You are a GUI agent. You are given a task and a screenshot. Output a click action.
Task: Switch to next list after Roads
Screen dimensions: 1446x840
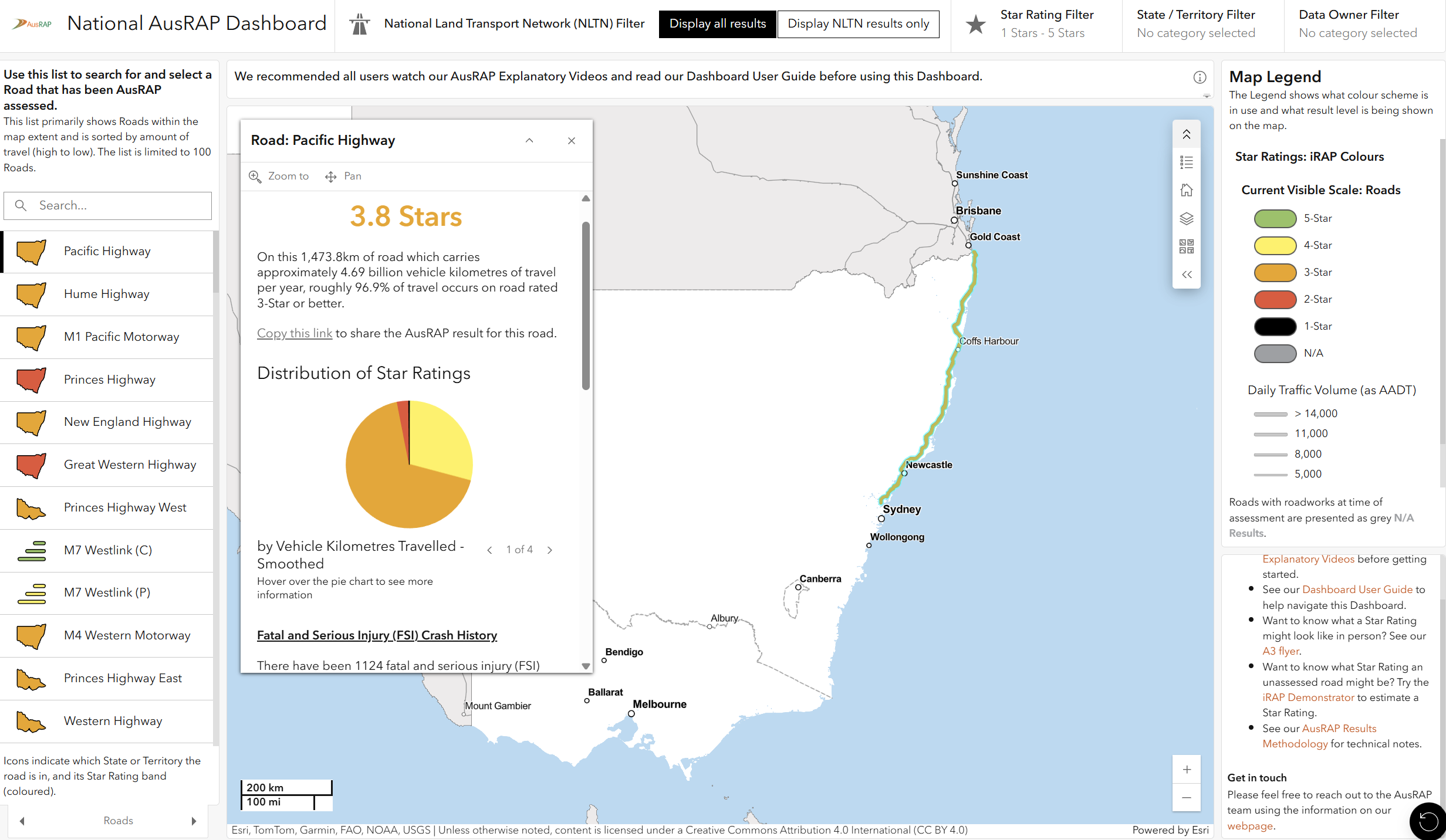point(194,821)
